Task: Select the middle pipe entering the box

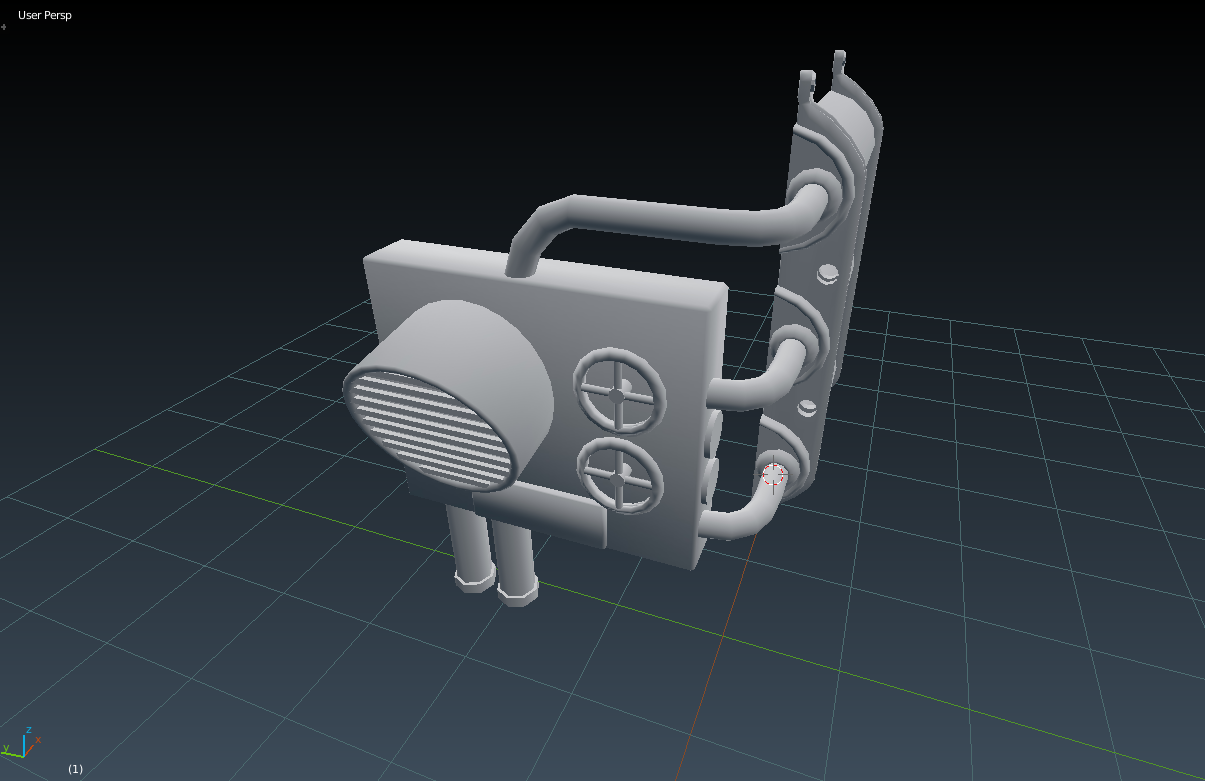Action: coord(755,375)
